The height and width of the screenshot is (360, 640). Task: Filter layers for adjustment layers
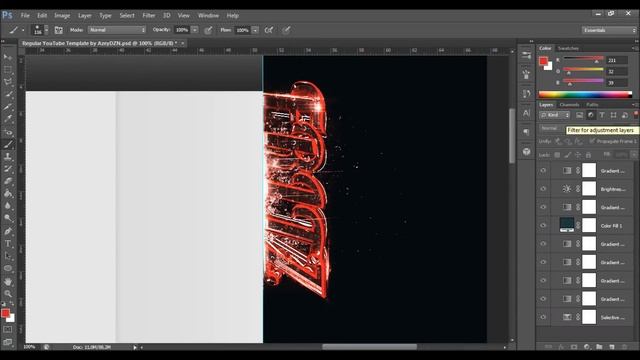point(591,116)
